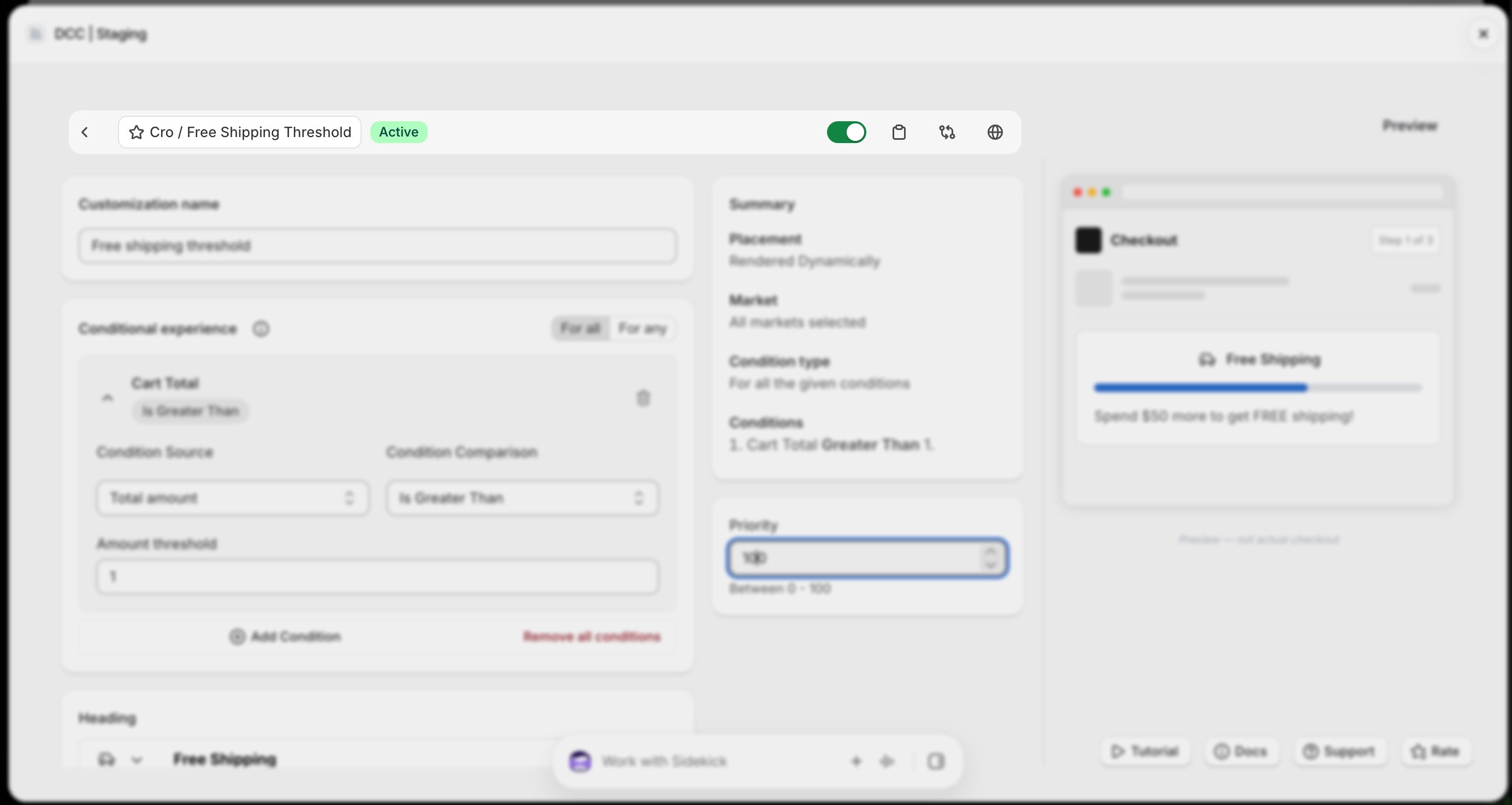Toggle the Active customization switch off
Viewport: 1512px width, 805px height.
click(x=846, y=132)
